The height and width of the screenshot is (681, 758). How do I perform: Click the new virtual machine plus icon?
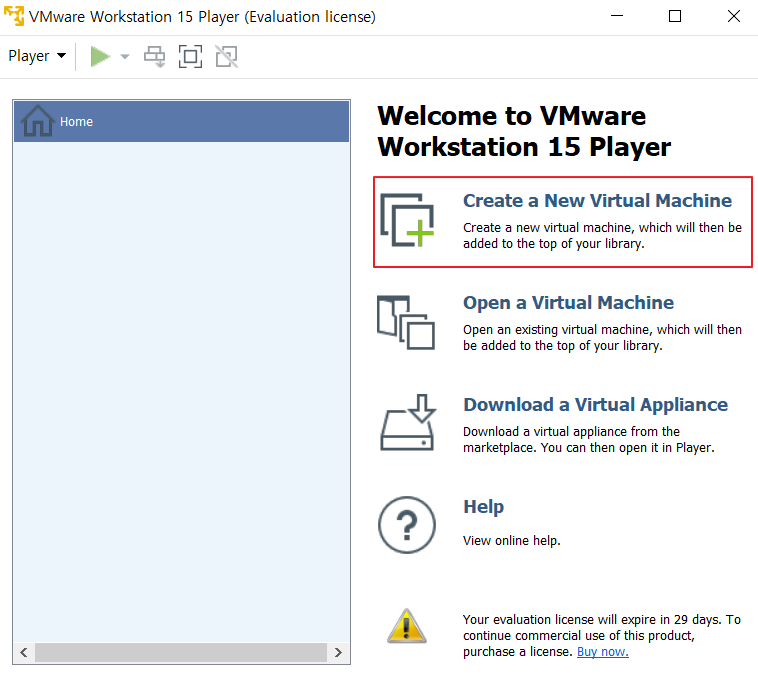pyautogui.click(x=407, y=220)
